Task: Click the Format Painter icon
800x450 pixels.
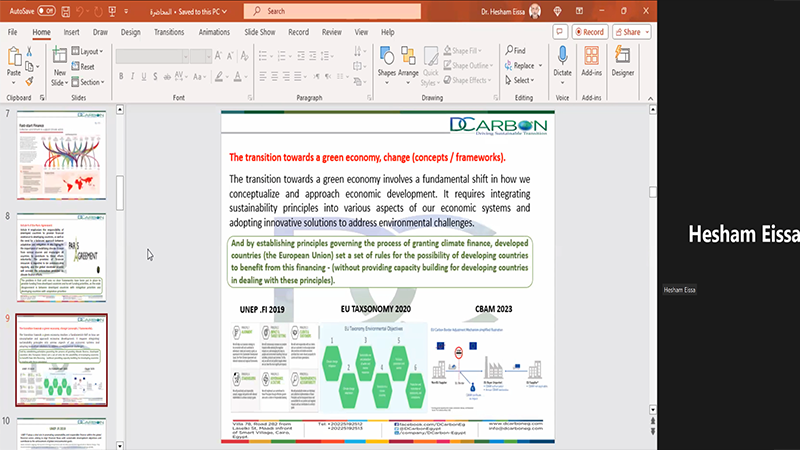Action: [29, 81]
